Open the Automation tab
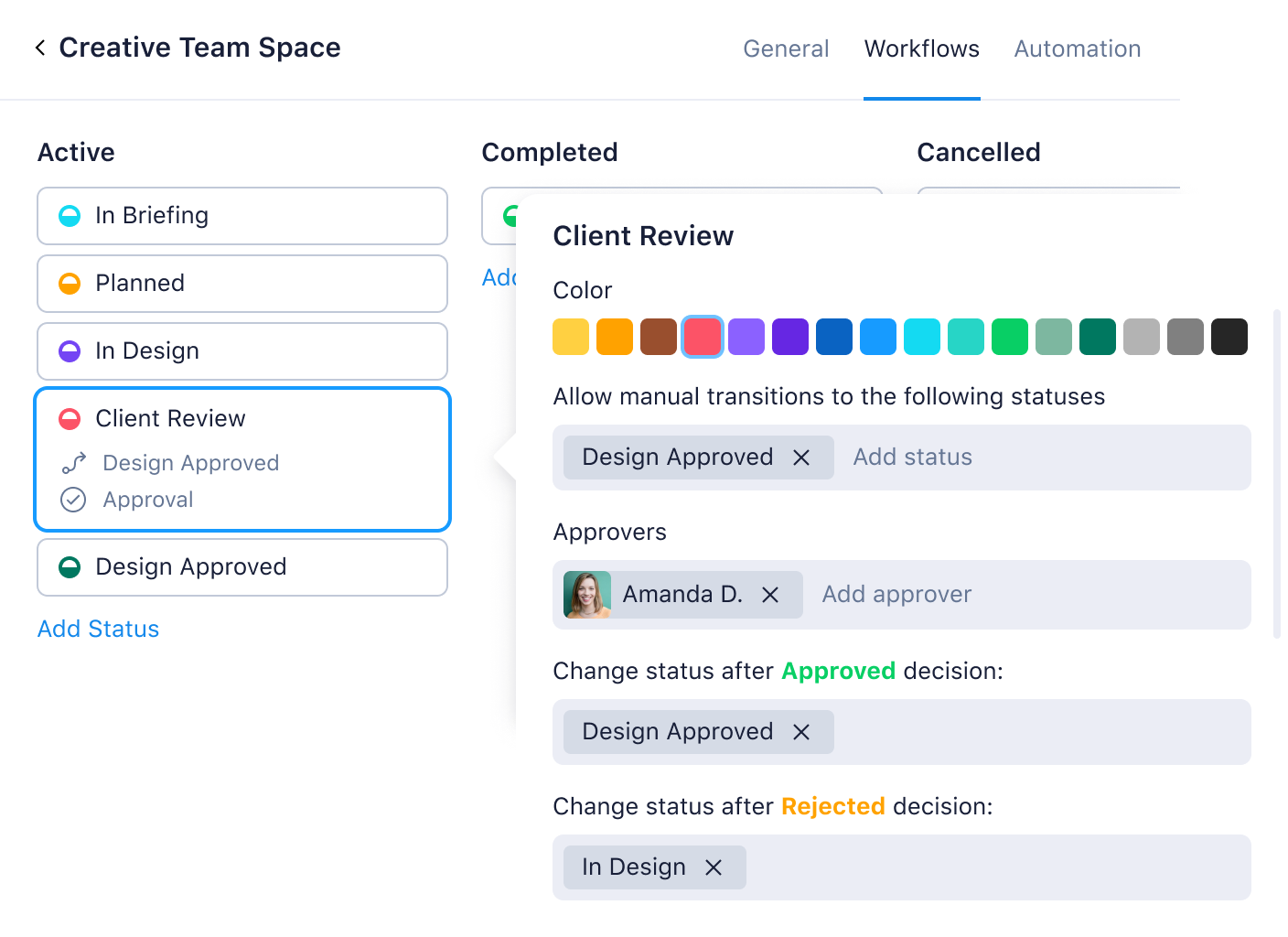This screenshot has width=1288, height=937. pyautogui.click(x=1077, y=48)
